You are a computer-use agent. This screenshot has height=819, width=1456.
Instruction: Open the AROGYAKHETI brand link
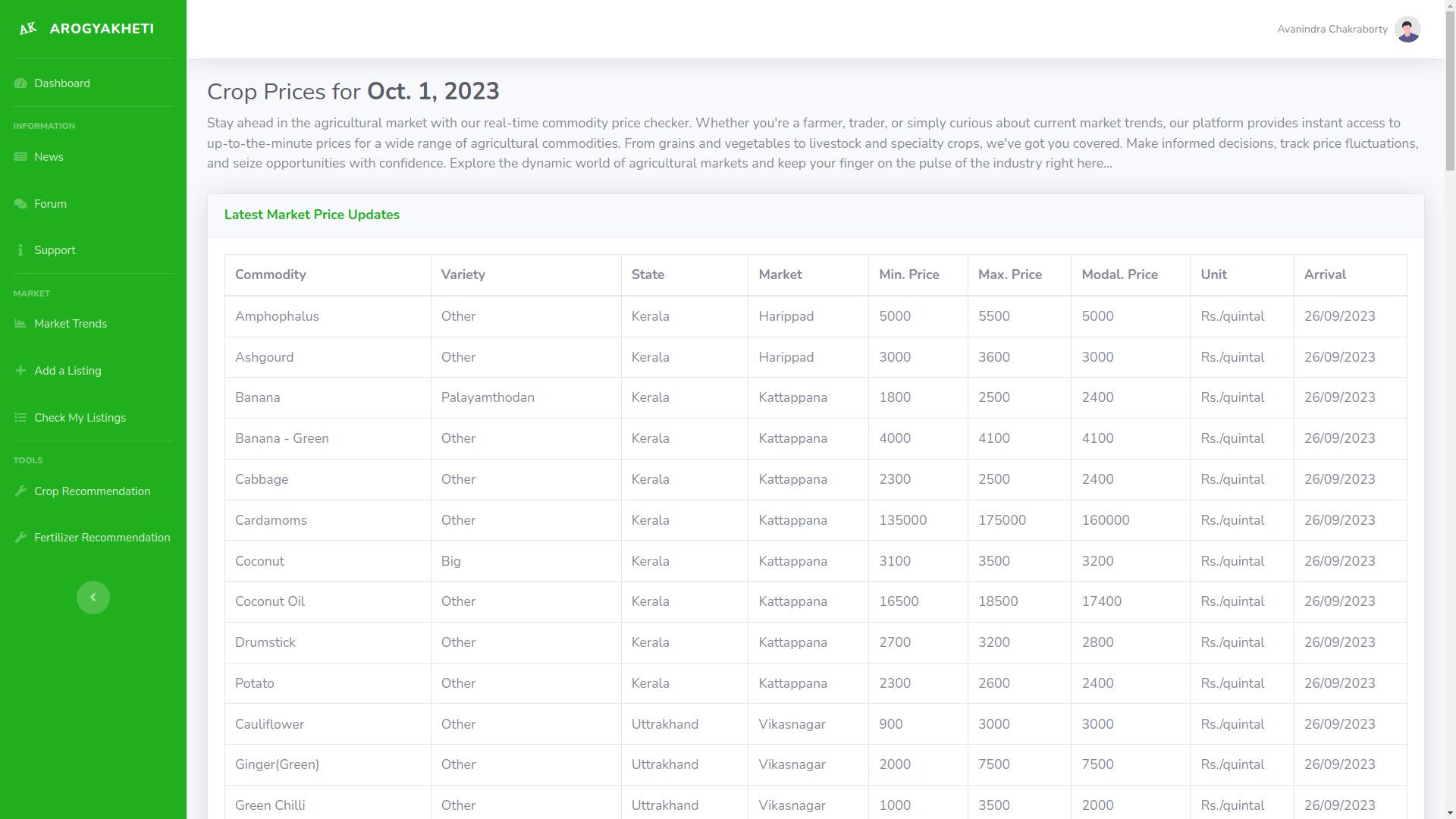tap(102, 29)
